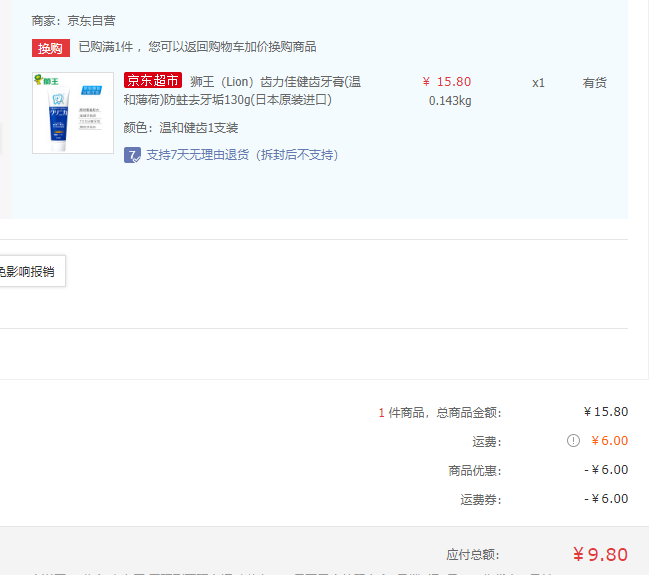Click the red 换购 promotion badge
The image size is (664, 575).
tap(51, 48)
